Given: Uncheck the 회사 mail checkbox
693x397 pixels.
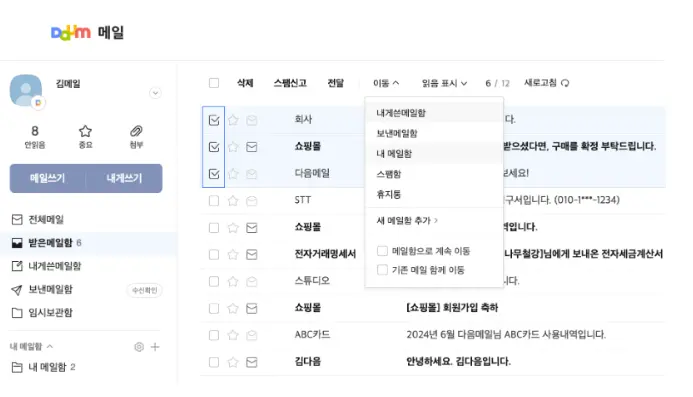Looking at the screenshot, I should [214, 120].
